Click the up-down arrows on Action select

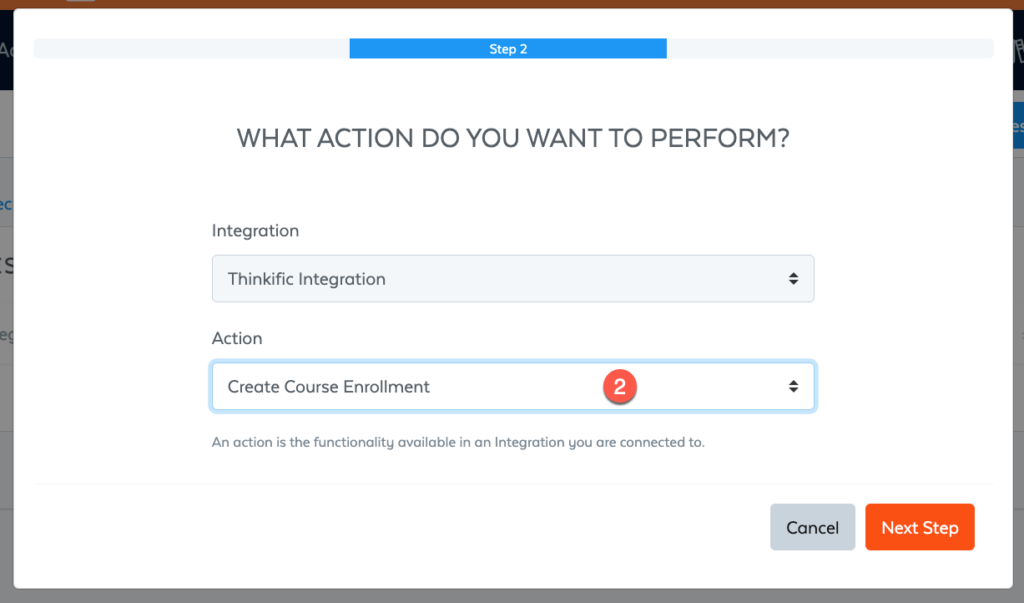tap(793, 387)
